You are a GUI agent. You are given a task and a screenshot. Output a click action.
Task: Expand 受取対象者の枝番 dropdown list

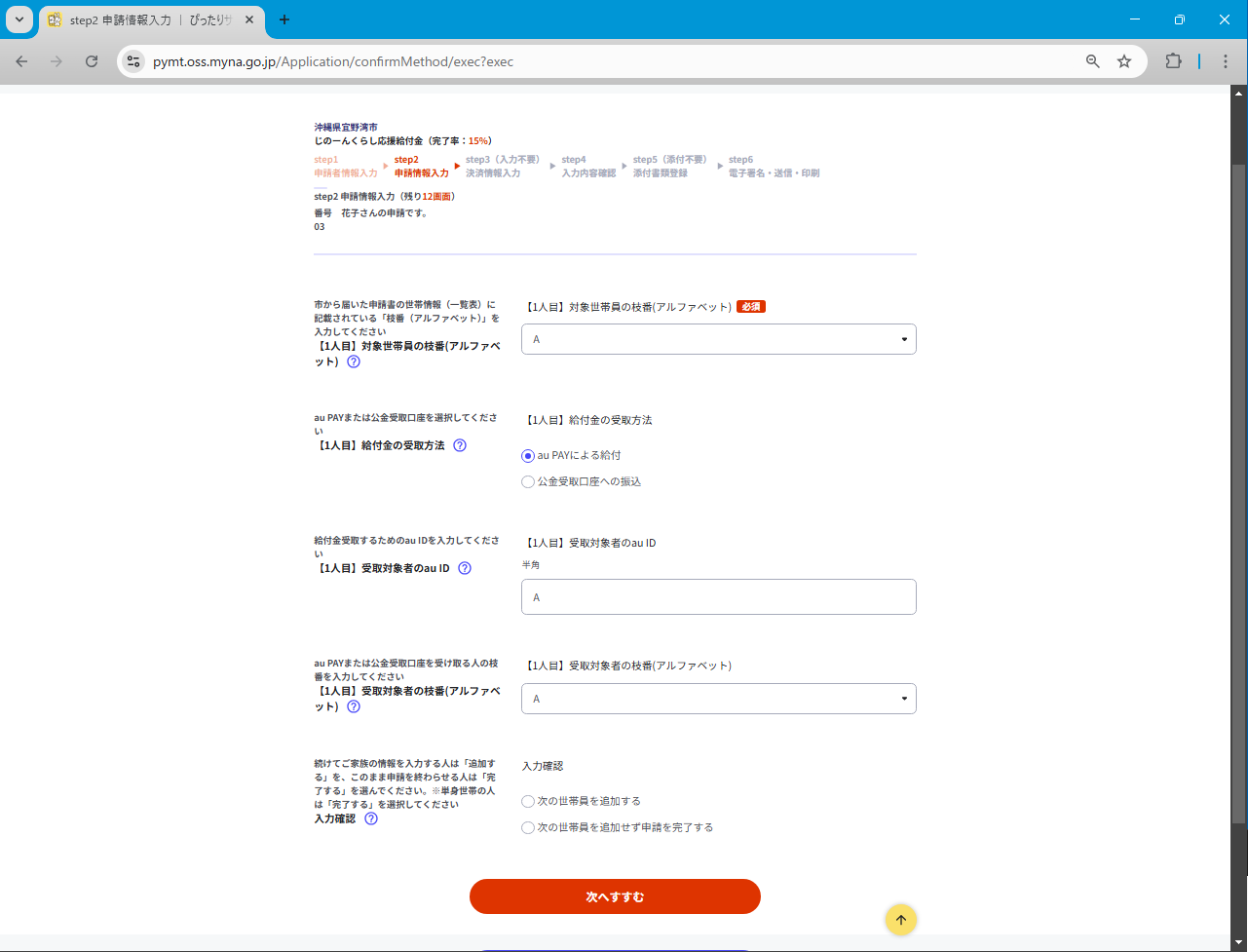point(718,699)
